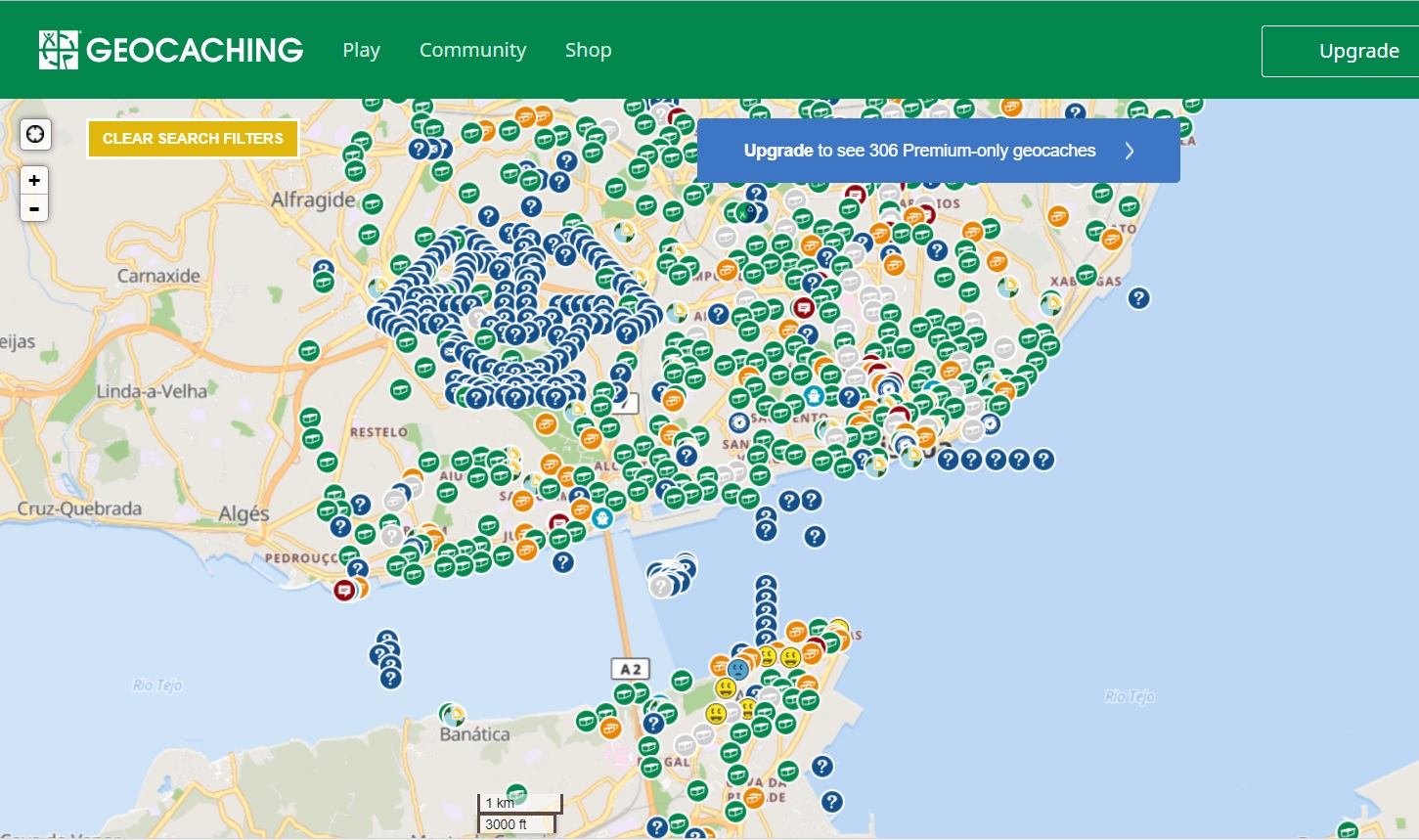Zoom in with the plus button
Image resolution: width=1419 pixels, height=840 pixels.
34,180
